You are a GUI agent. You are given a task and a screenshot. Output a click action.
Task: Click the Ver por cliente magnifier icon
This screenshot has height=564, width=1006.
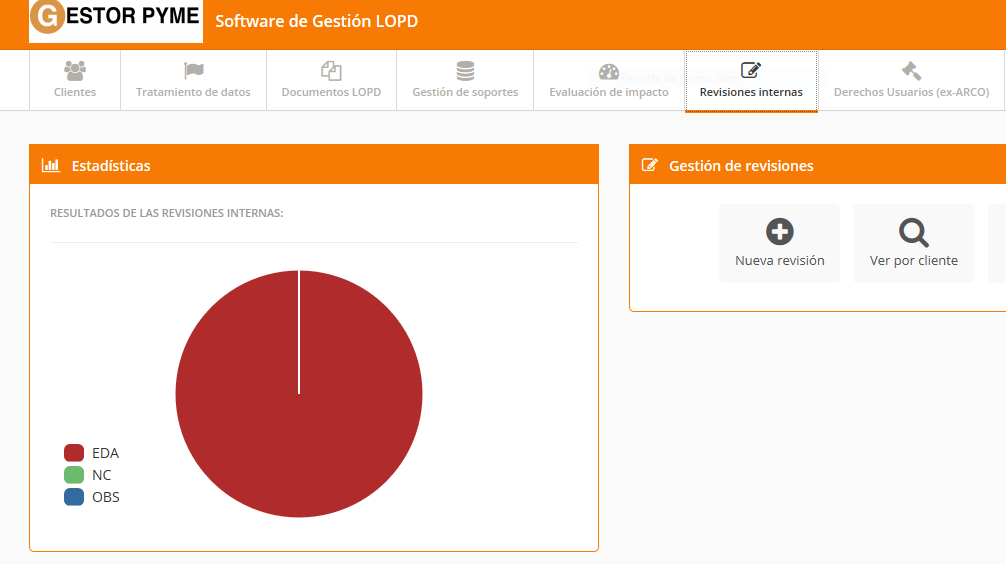[914, 232]
